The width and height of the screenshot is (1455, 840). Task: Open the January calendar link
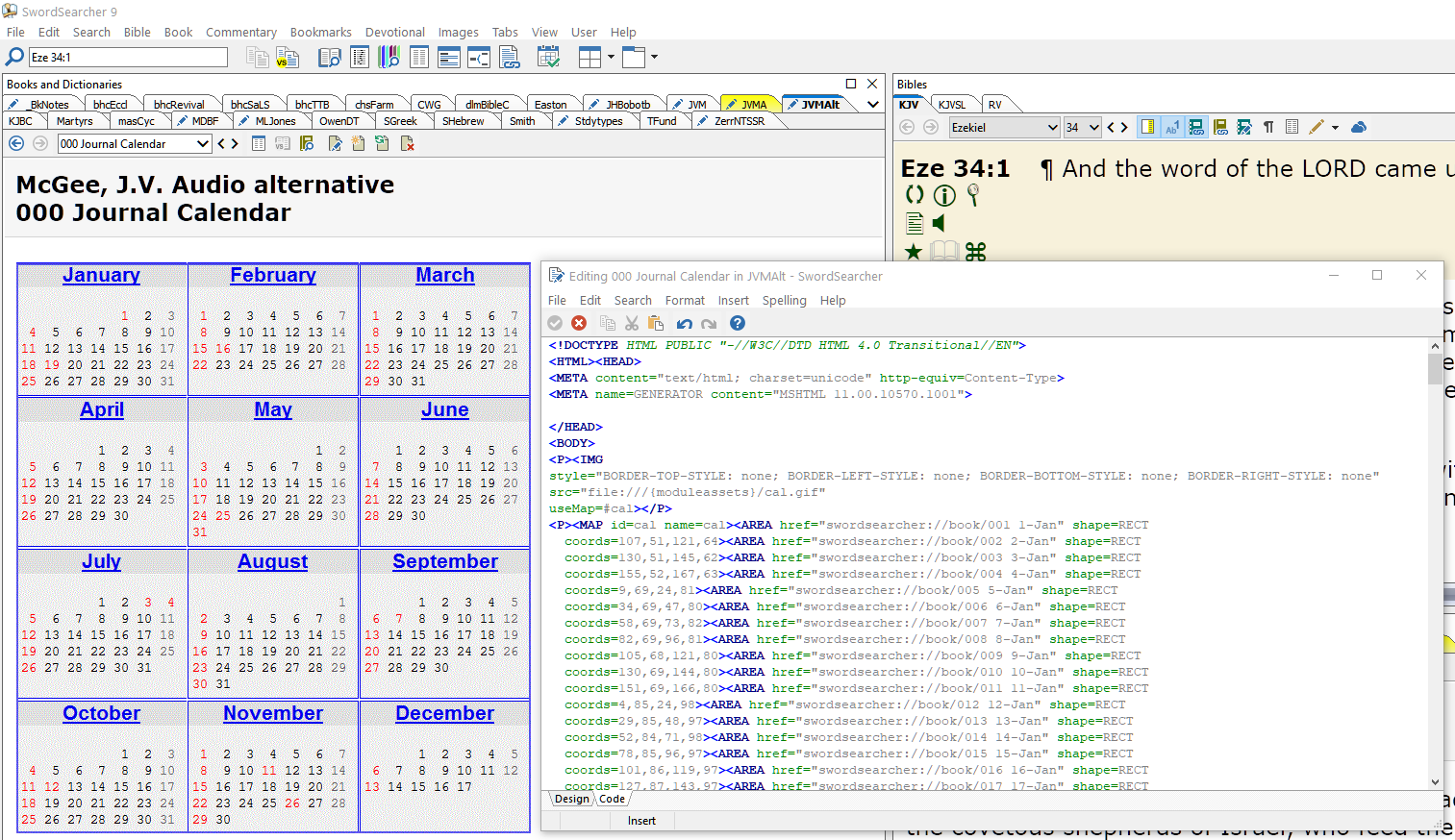101,275
